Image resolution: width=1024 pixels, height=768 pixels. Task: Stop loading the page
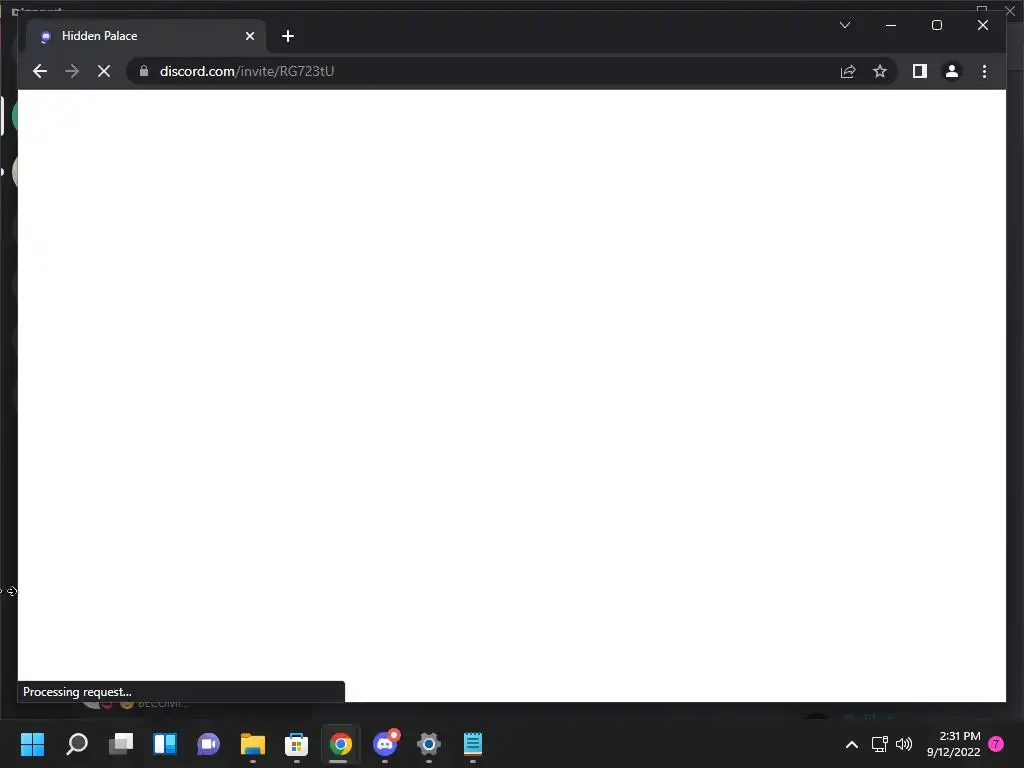104,71
